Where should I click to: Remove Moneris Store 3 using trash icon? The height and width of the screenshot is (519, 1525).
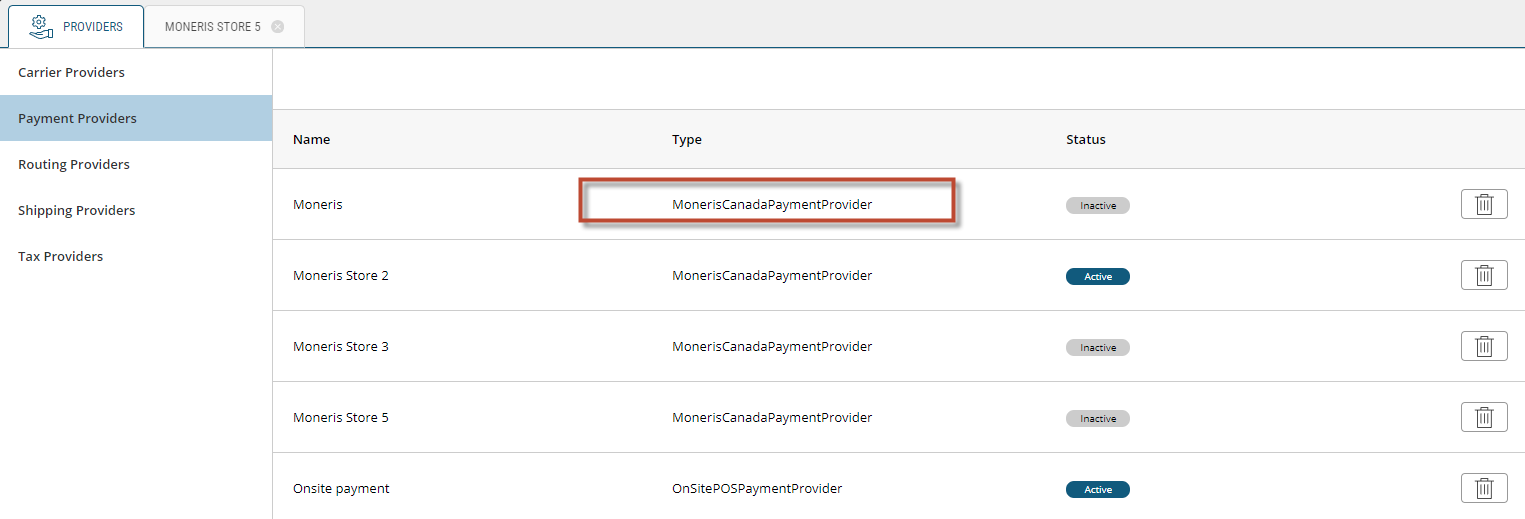(1484, 346)
